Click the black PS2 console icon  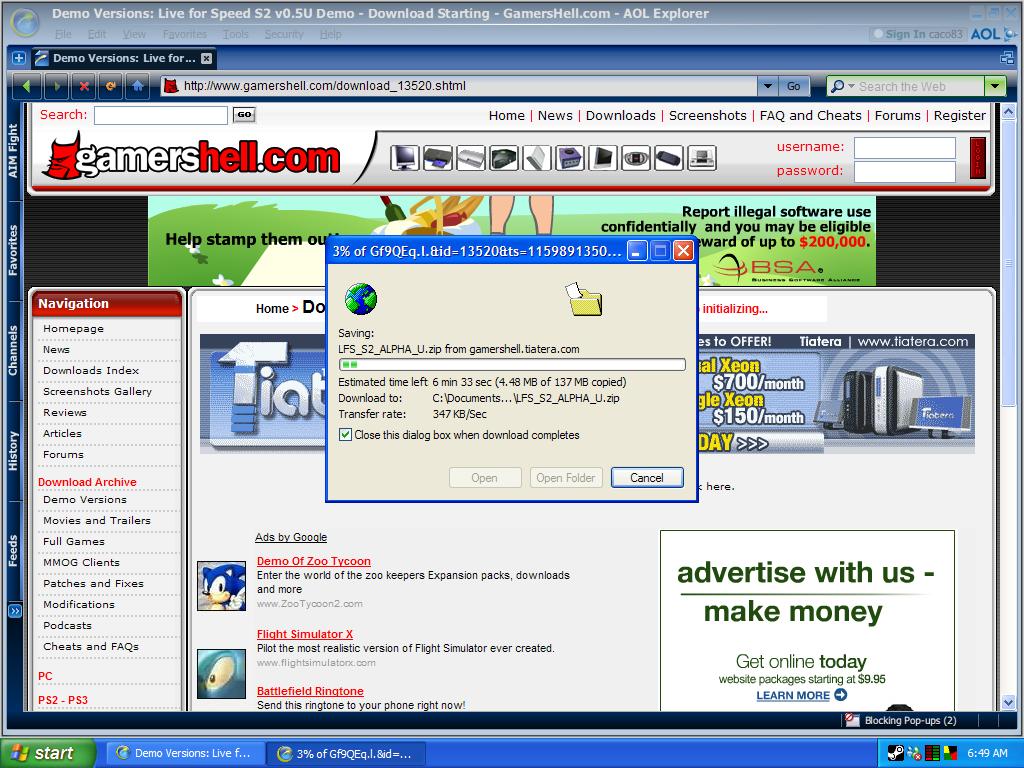point(438,158)
